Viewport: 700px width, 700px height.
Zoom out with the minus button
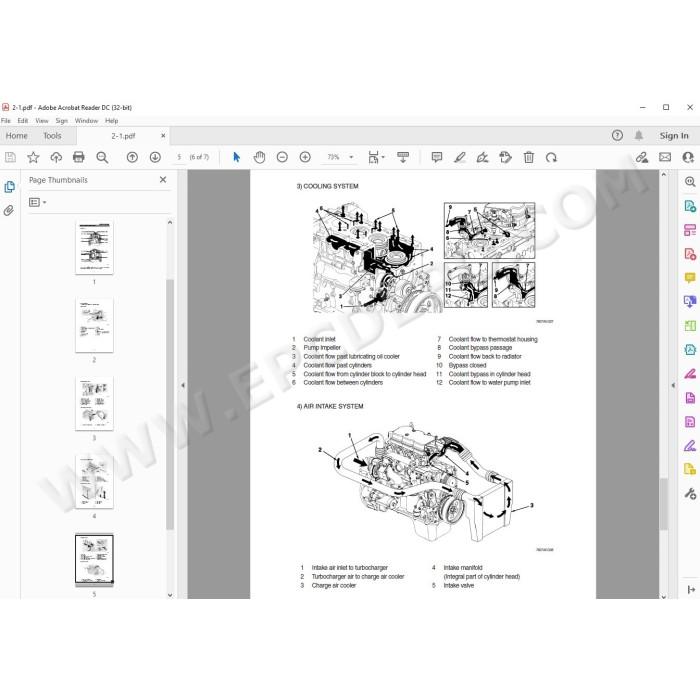pos(282,157)
